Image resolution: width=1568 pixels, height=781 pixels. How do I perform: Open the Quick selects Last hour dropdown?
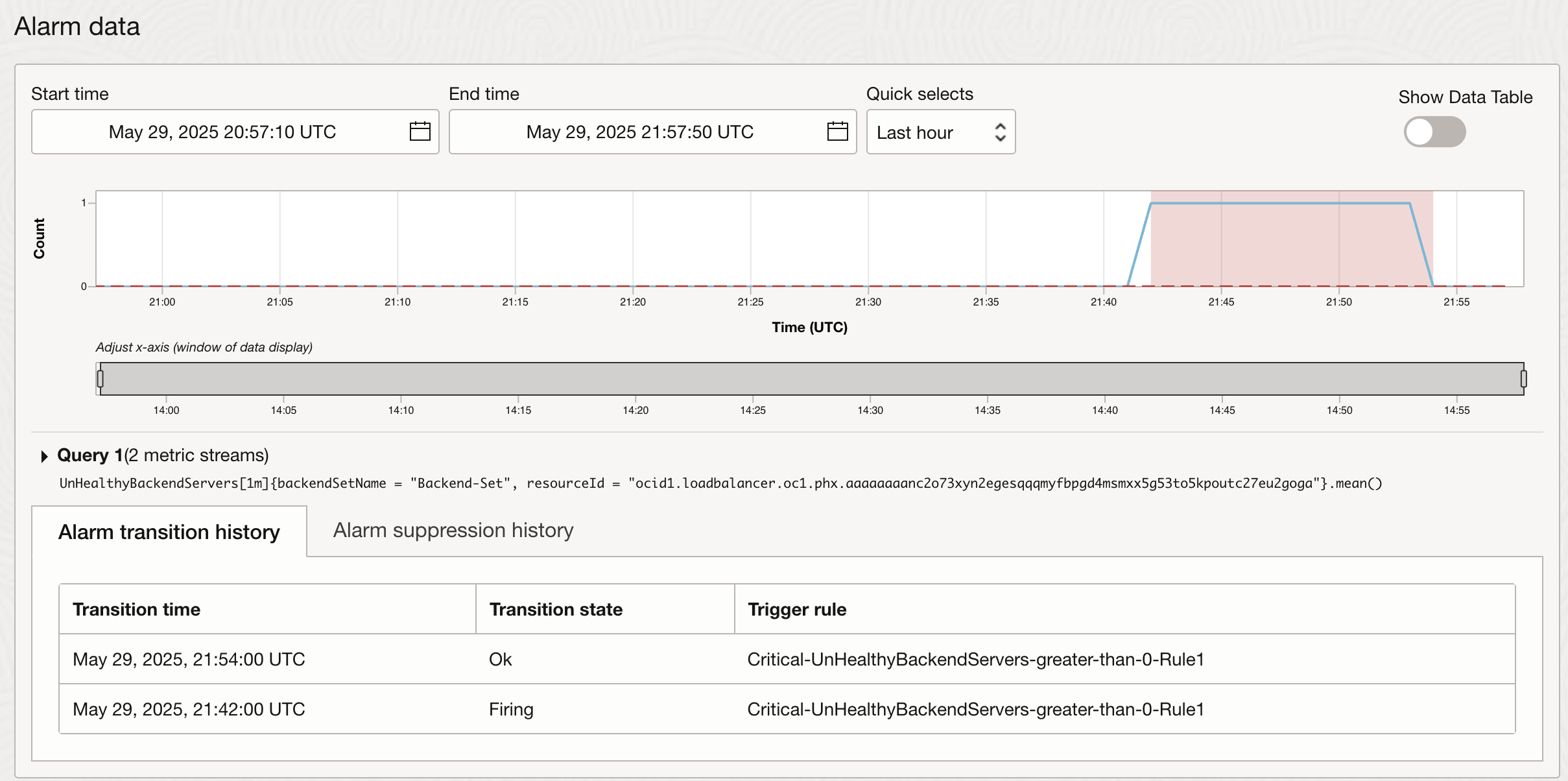pos(927,132)
